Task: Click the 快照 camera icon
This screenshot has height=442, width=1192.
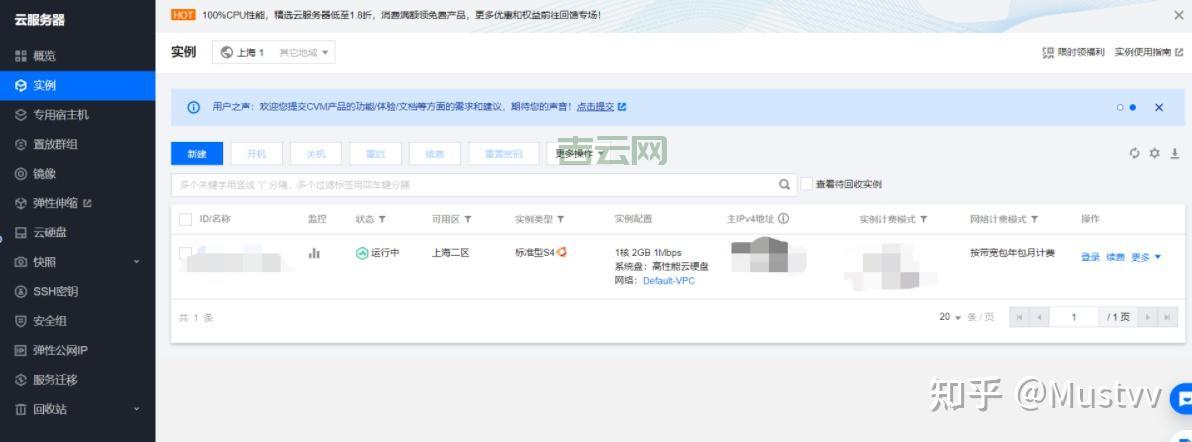Action: [21, 262]
